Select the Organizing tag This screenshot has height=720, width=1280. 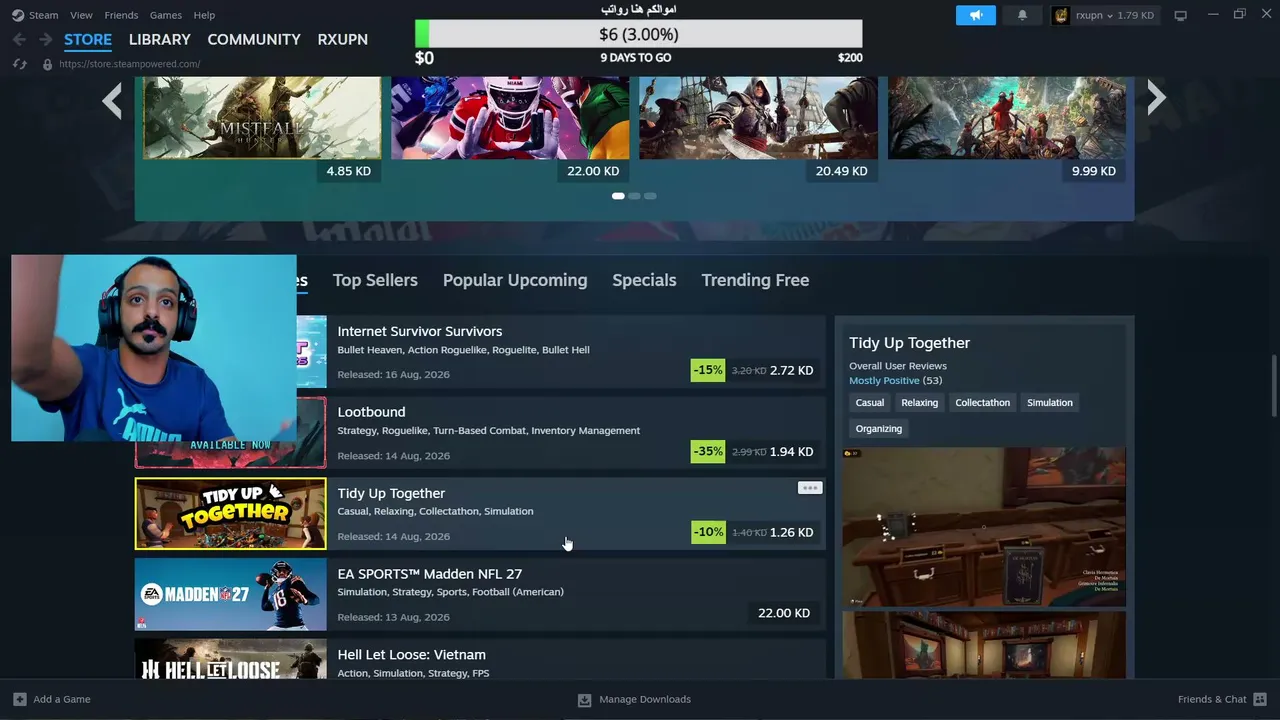tap(879, 429)
